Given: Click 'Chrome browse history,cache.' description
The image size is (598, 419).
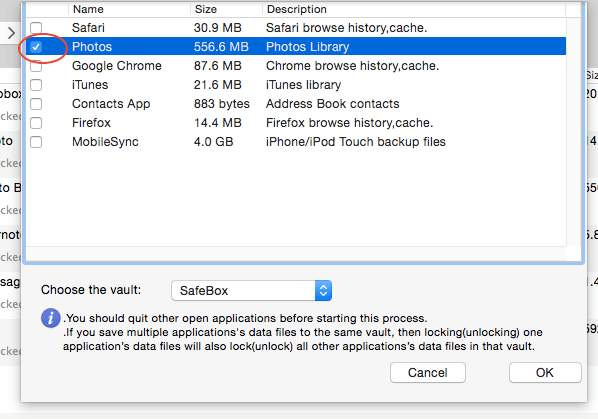Looking at the screenshot, I should pyautogui.click(x=352, y=66).
